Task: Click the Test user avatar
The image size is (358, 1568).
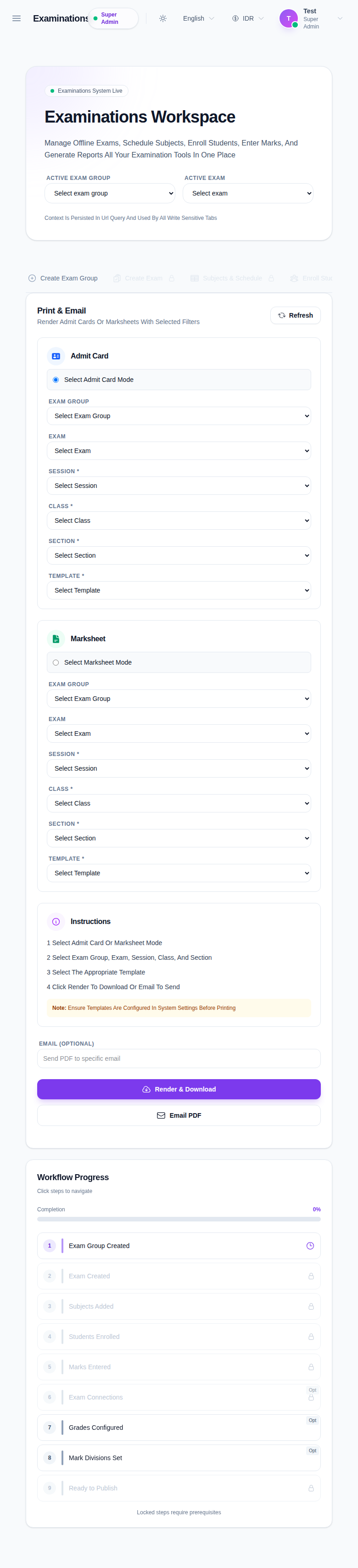Action: click(x=289, y=18)
